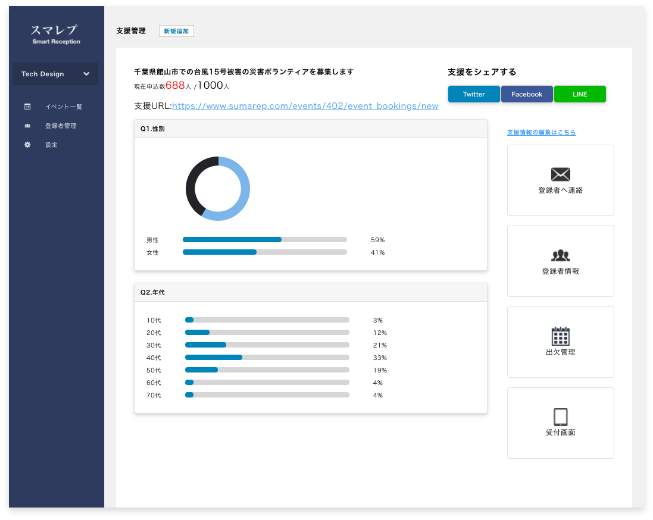Open イベント一覧 in the sidebar

64,107
